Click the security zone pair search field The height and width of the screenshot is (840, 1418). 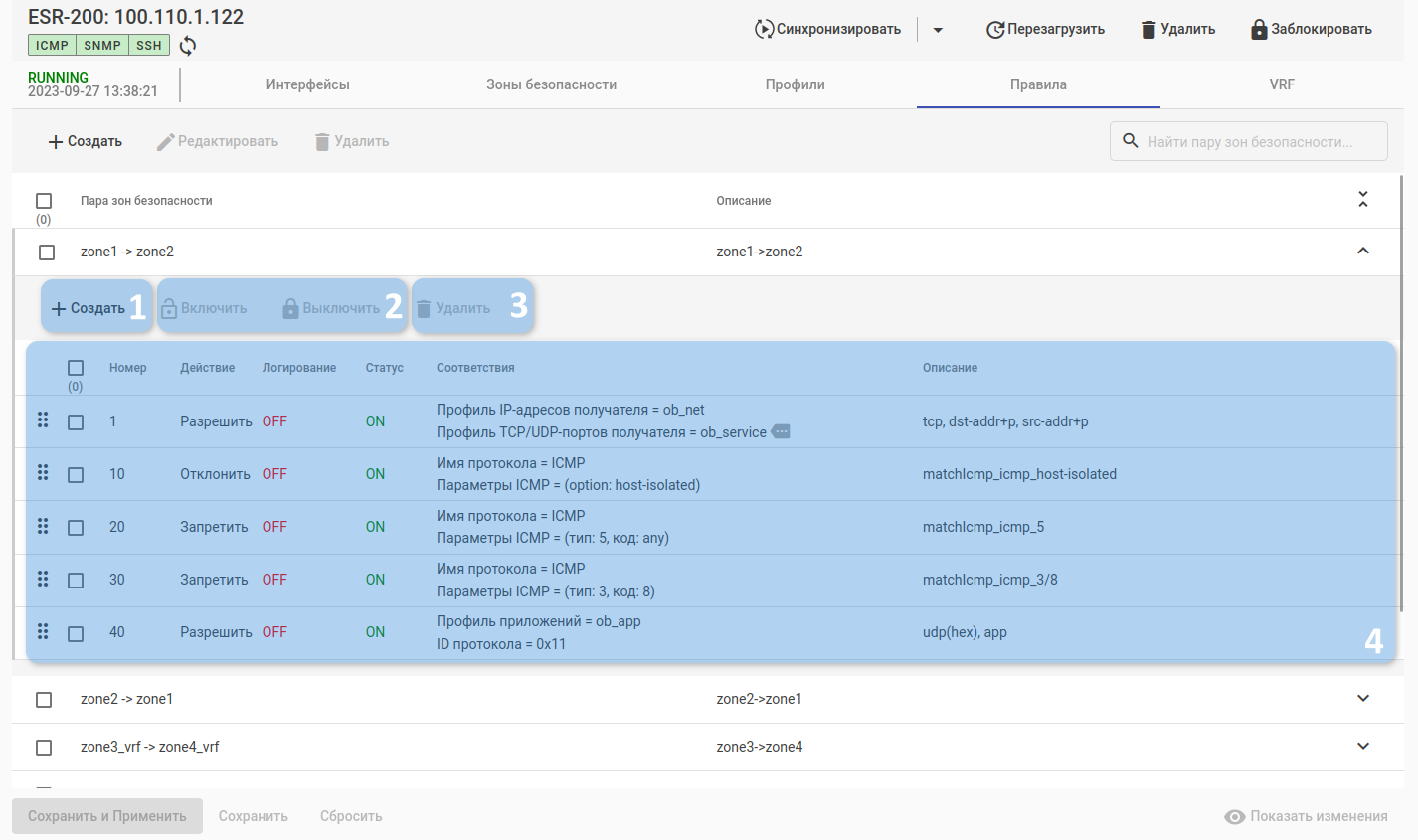(1250, 142)
